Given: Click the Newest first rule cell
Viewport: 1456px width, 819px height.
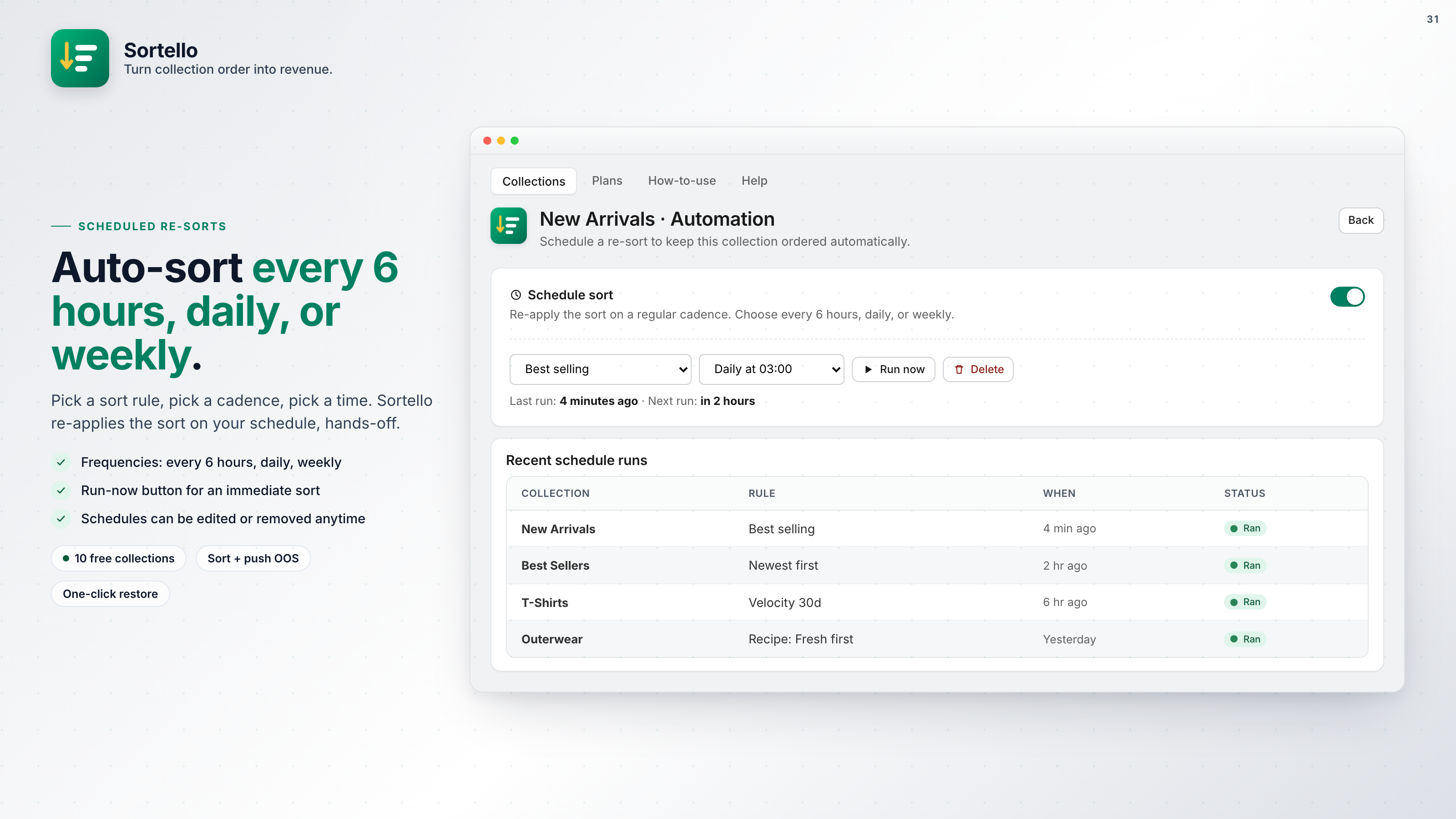Looking at the screenshot, I should pos(784,565).
